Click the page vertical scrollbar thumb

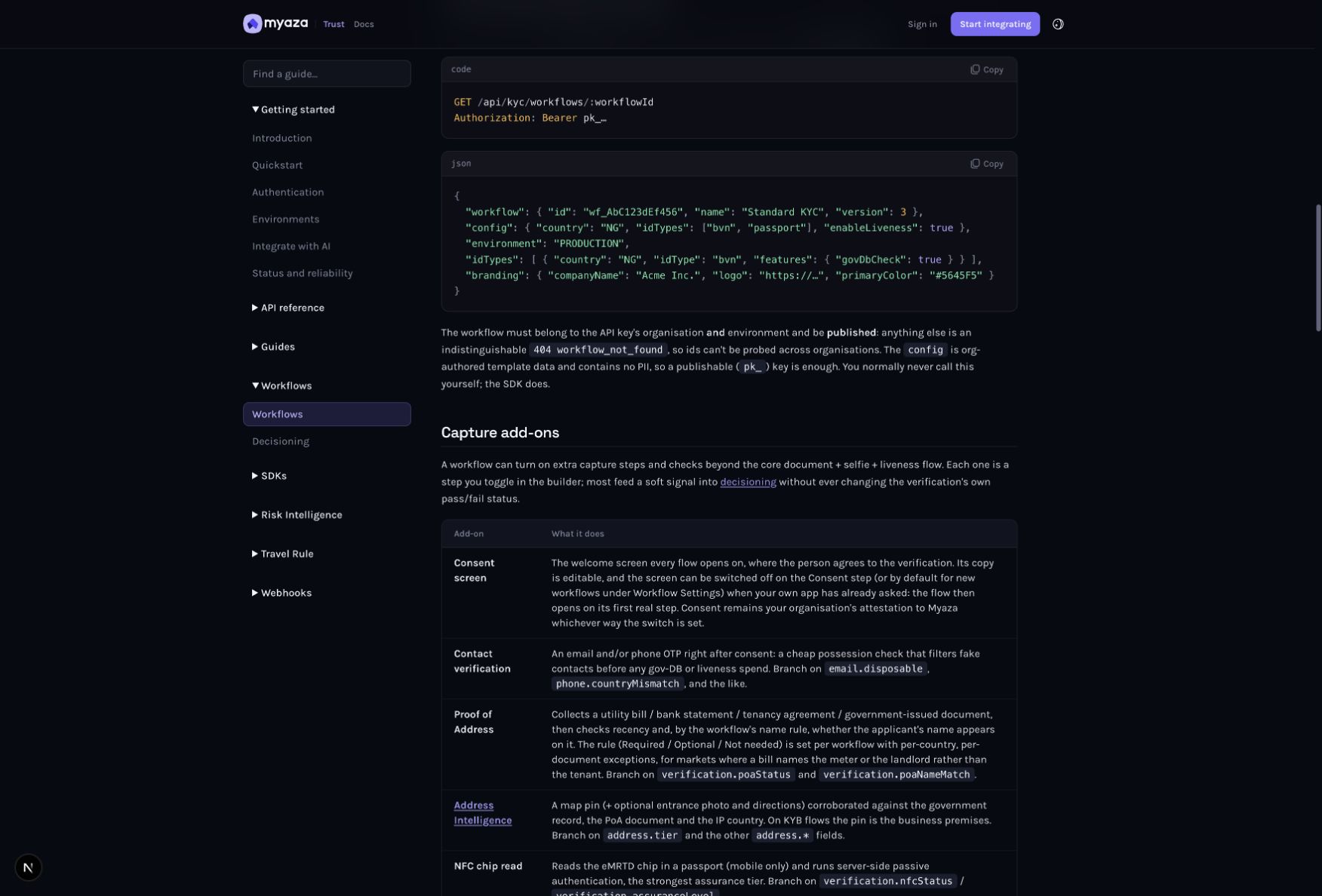1318,268
